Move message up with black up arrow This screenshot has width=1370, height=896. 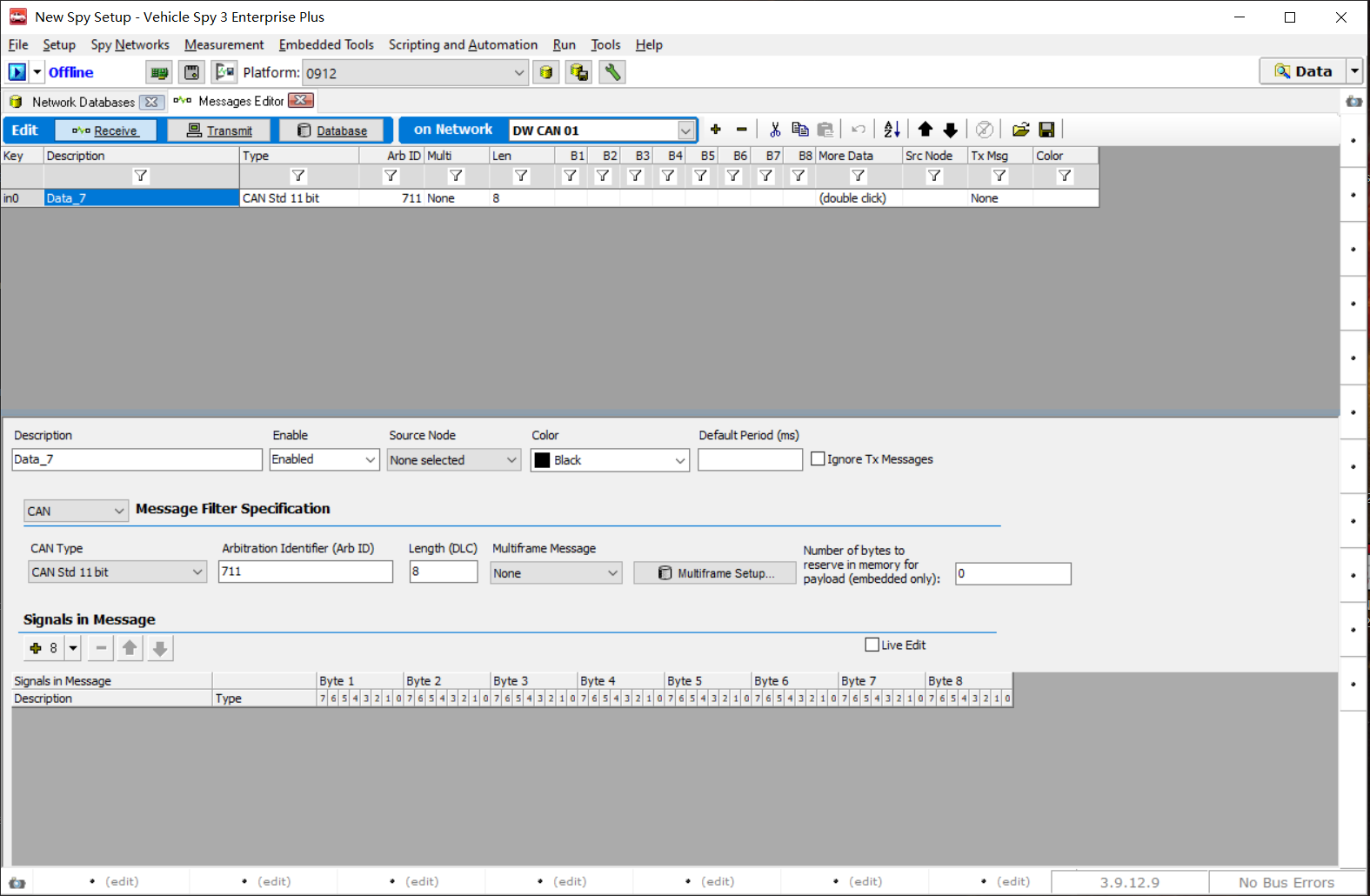926,130
